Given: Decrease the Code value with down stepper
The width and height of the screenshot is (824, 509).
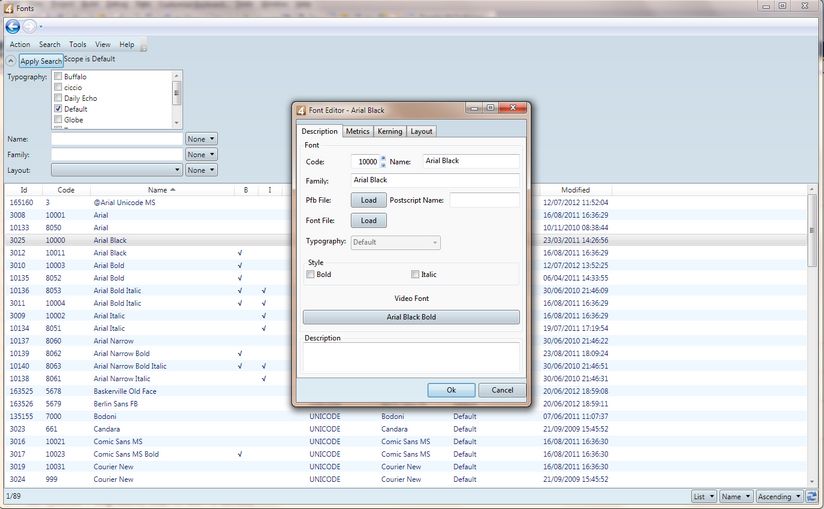Looking at the screenshot, I should point(383,165).
